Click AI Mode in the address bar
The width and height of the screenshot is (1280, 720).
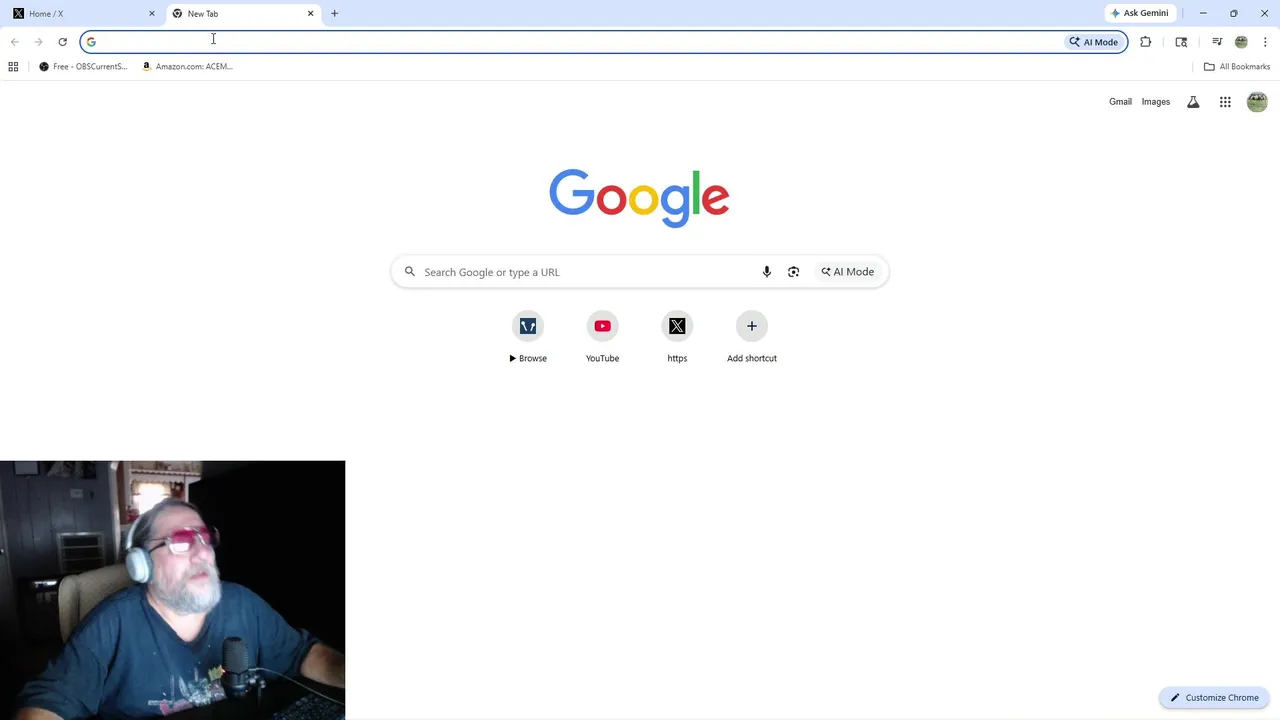click(x=1094, y=42)
